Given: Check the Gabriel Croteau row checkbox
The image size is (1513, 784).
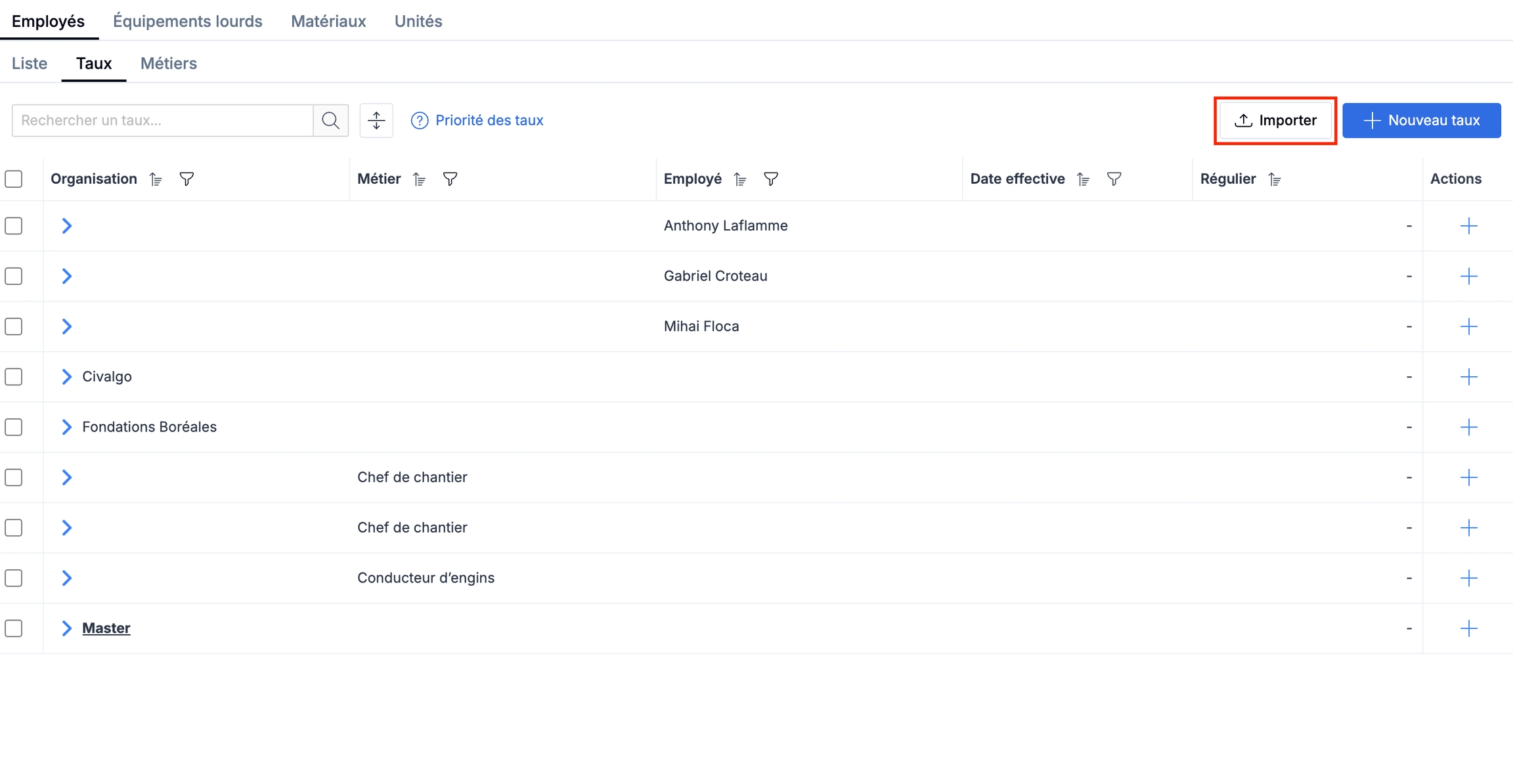Looking at the screenshot, I should click(14, 276).
